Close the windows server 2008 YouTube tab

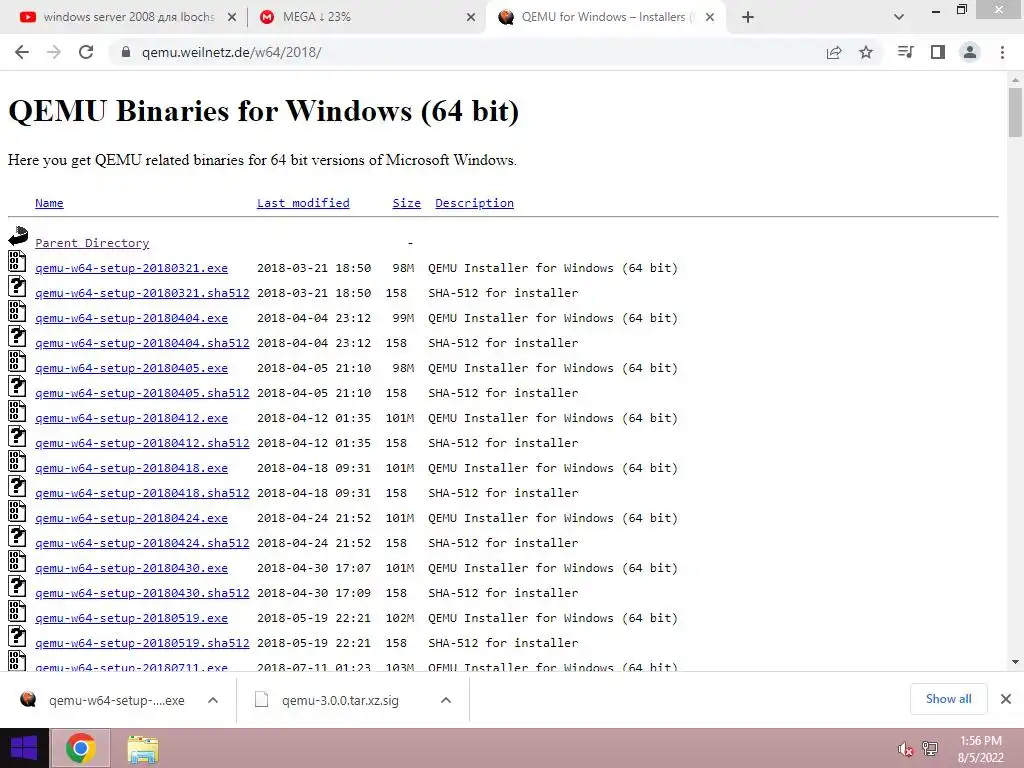(232, 18)
